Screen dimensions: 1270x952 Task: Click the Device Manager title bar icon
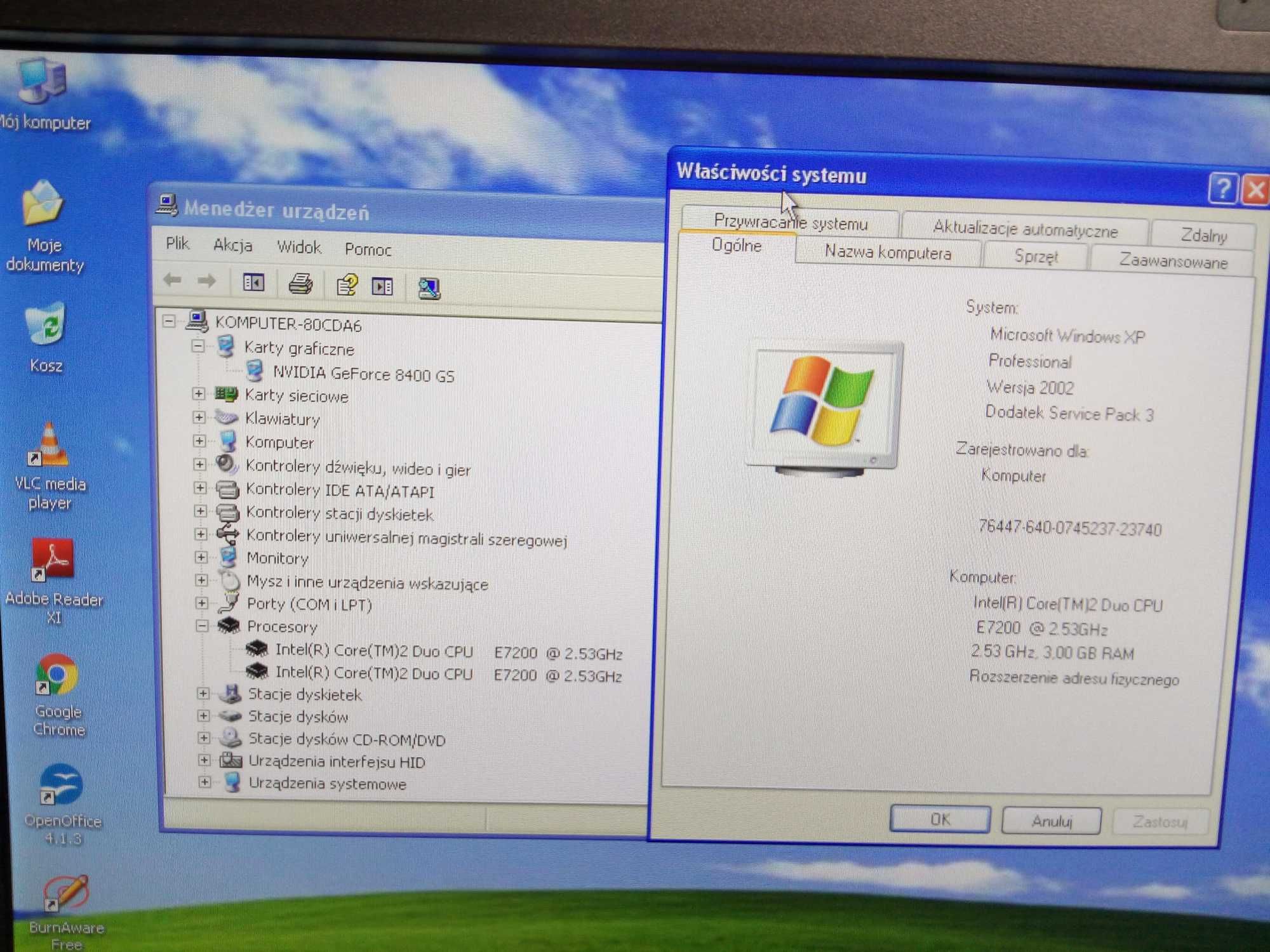point(166,205)
